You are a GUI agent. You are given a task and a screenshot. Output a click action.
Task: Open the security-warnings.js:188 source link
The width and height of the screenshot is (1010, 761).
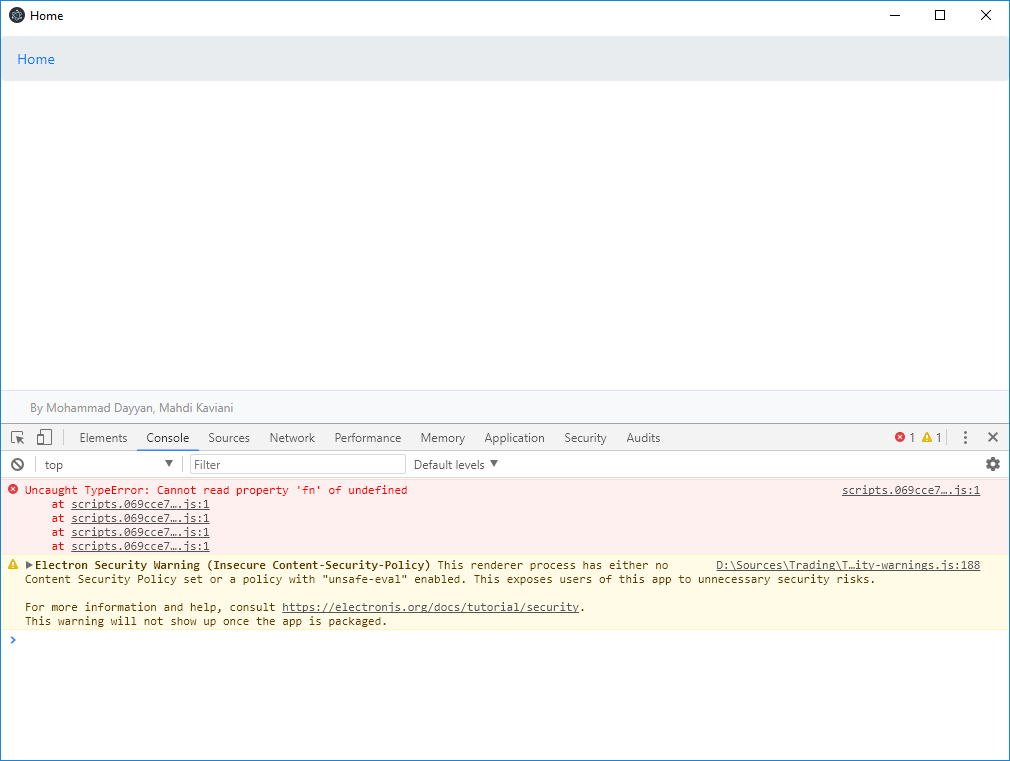(x=847, y=566)
